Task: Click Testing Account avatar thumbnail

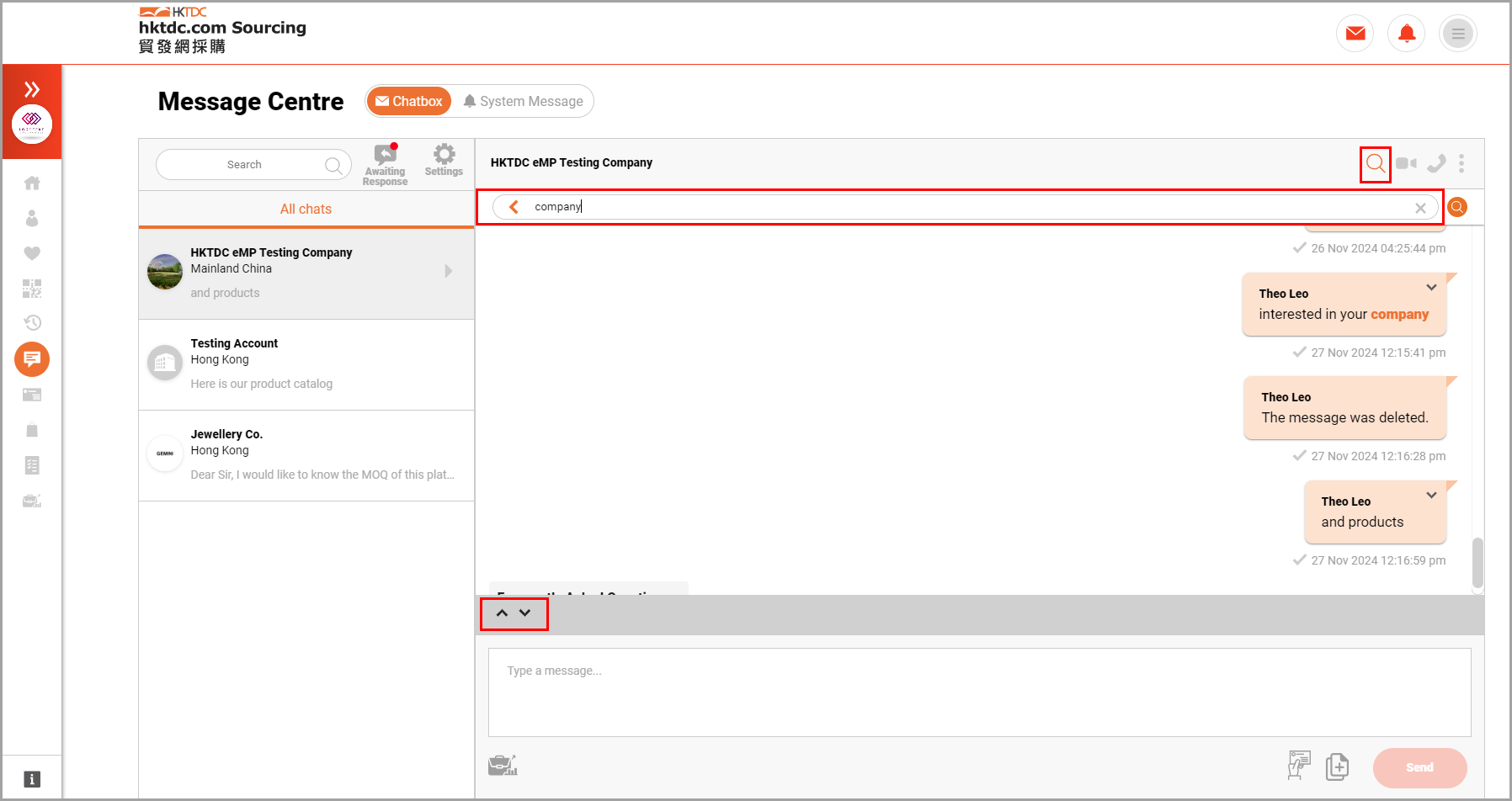Action: click(165, 363)
